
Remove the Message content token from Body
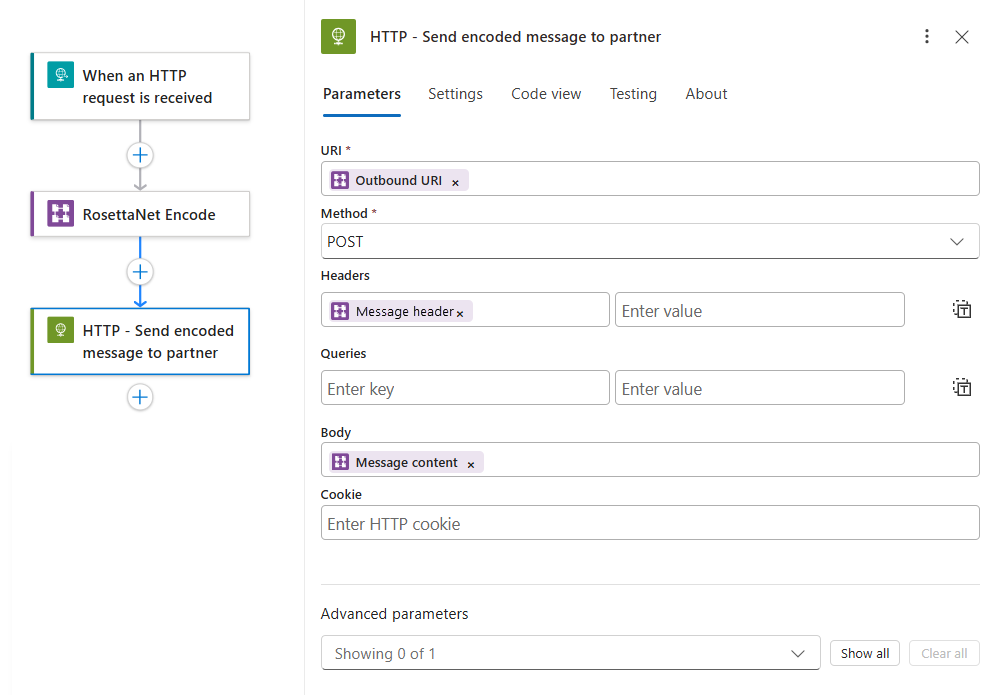pos(471,464)
